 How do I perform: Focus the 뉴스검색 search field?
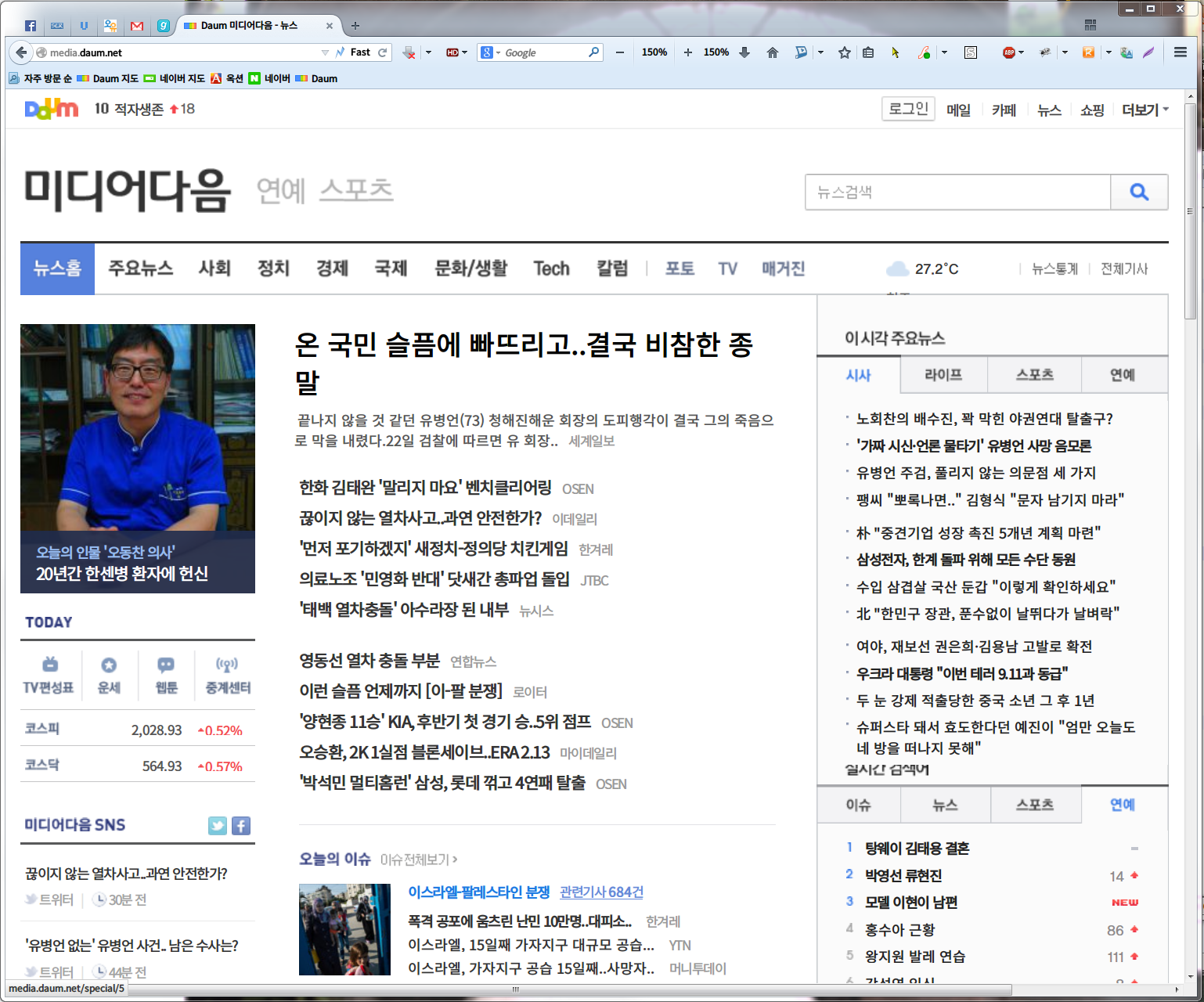pos(957,192)
